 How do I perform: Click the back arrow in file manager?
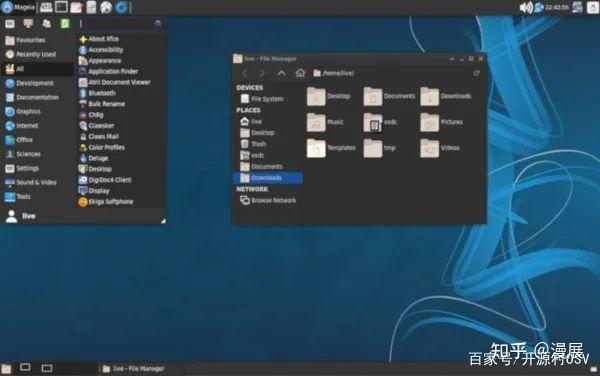pos(245,73)
